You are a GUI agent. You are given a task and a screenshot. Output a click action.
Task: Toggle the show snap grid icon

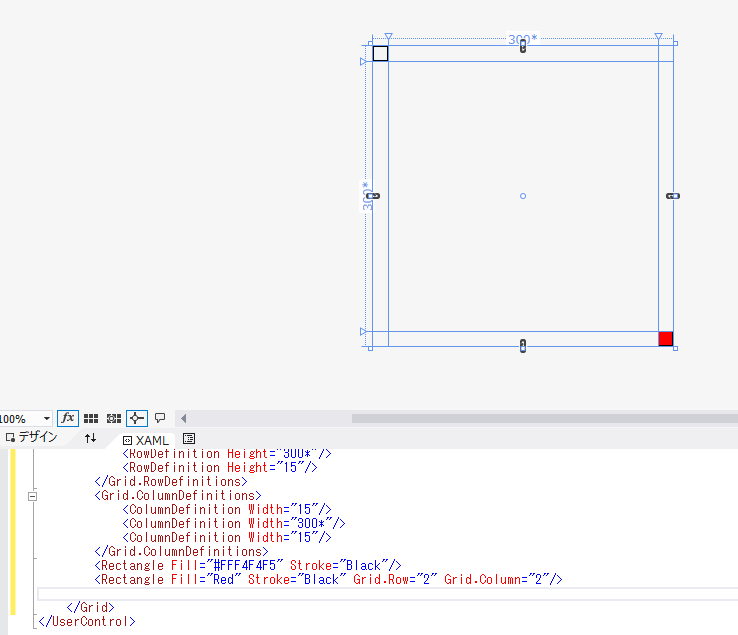tap(91, 418)
